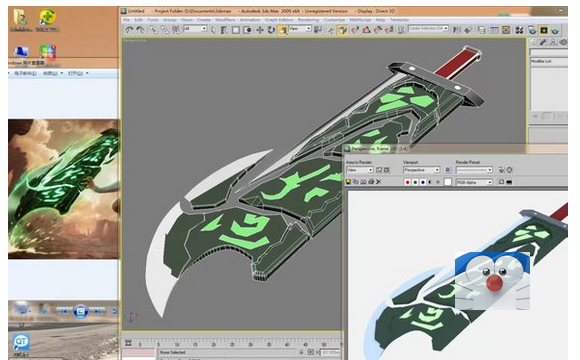580x360 pixels.
Task: Save the rendered image in frame window
Action: click(348, 182)
